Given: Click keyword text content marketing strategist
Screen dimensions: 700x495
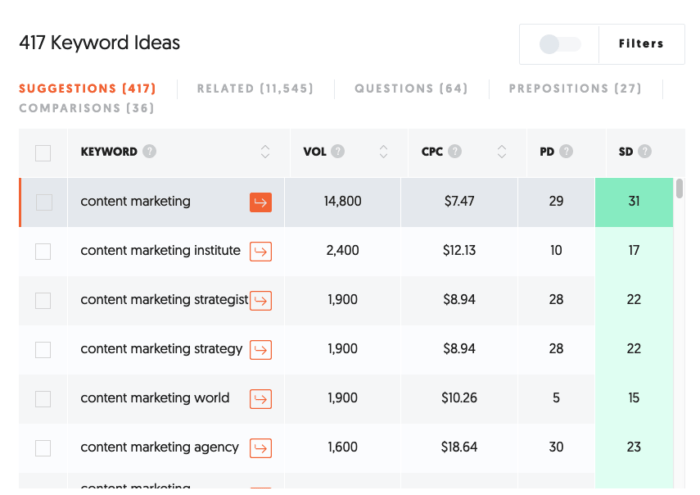Looking at the screenshot, I should click(164, 299).
